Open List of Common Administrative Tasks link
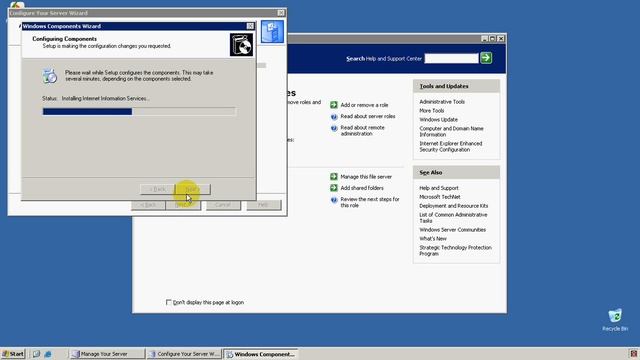Screen dimensions: 640x360 point(453,218)
